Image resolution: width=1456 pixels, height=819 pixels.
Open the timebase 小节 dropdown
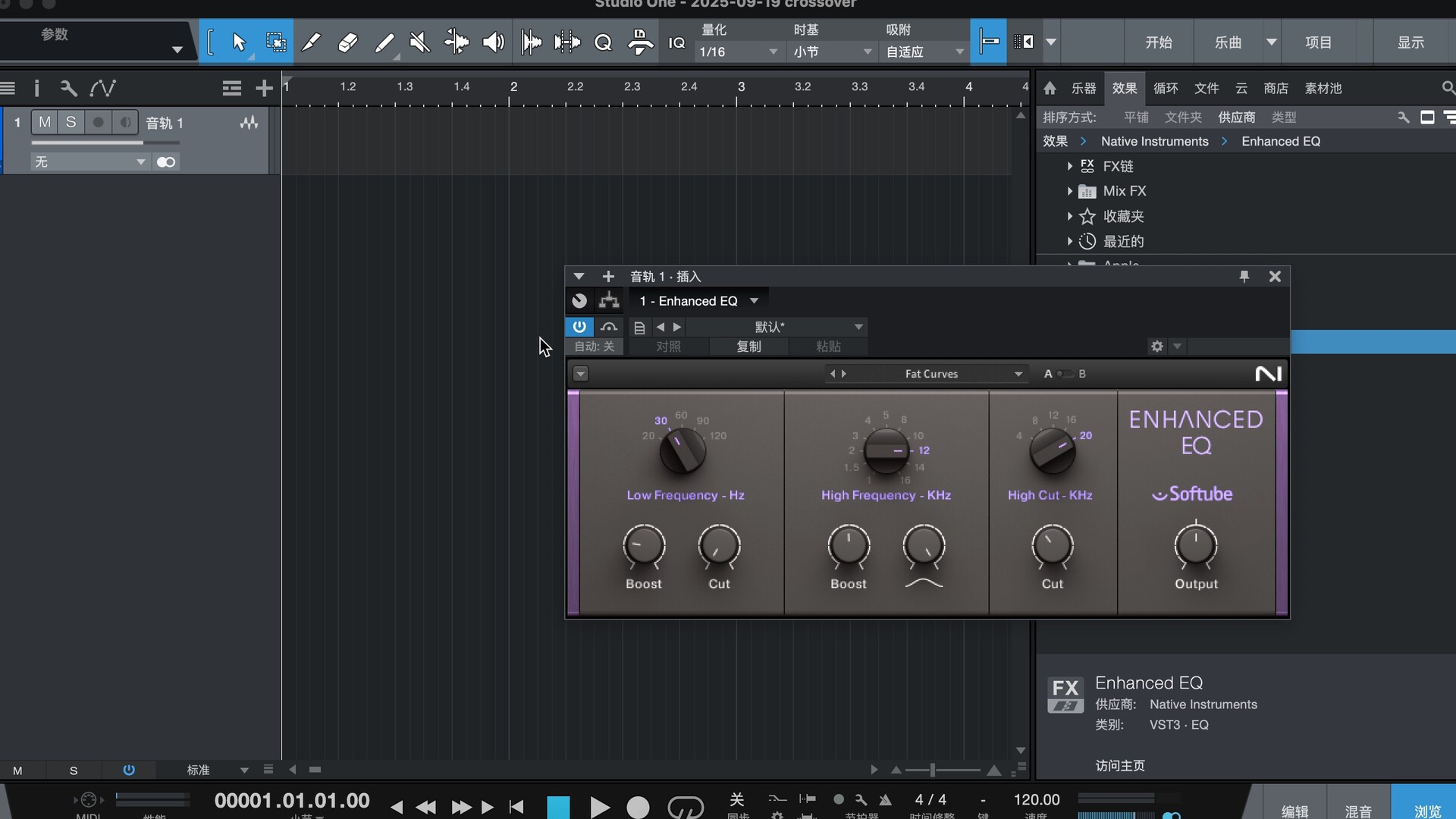(x=833, y=52)
